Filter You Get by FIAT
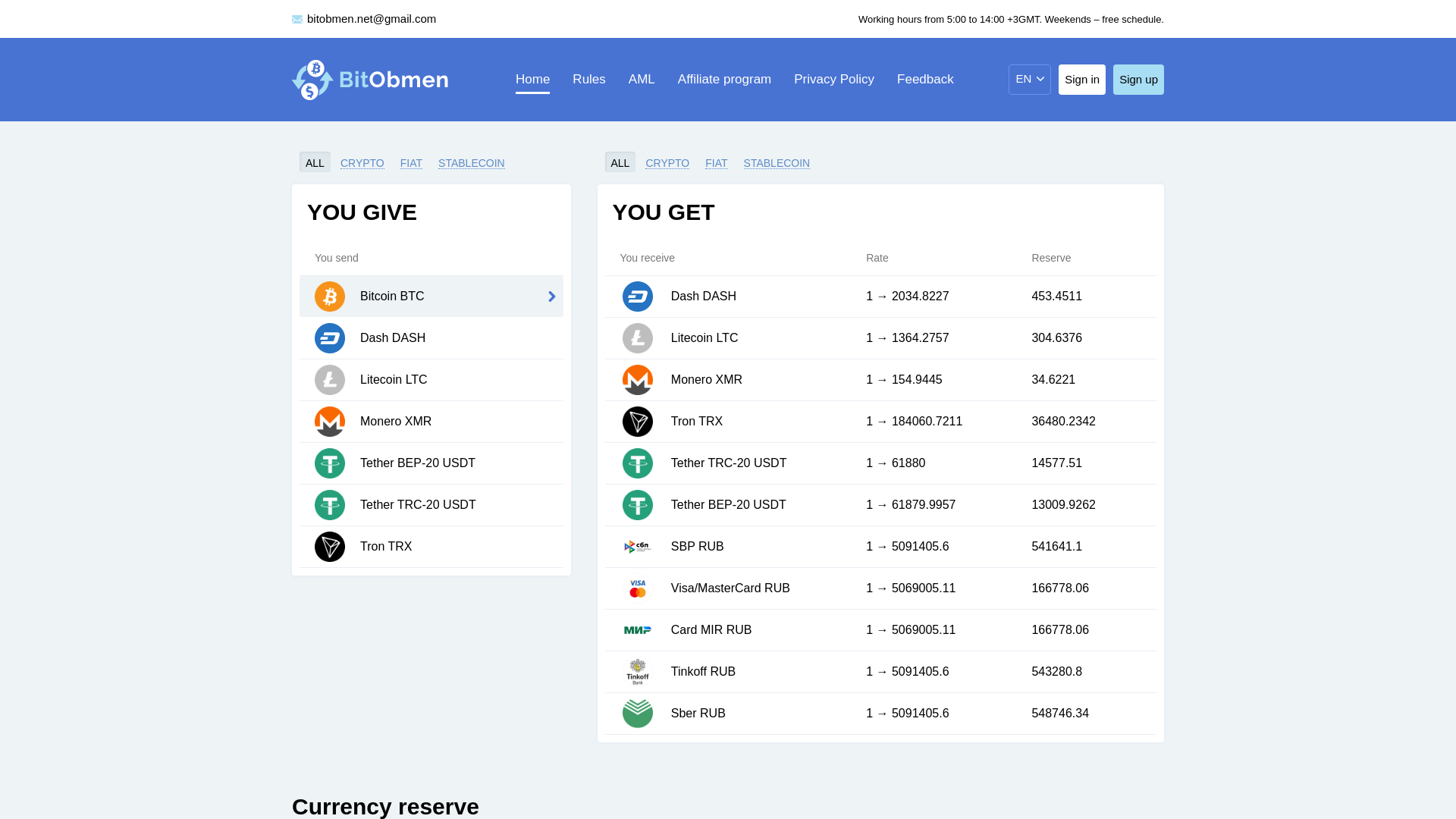The height and width of the screenshot is (819, 1456). pyautogui.click(x=717, y=163)
